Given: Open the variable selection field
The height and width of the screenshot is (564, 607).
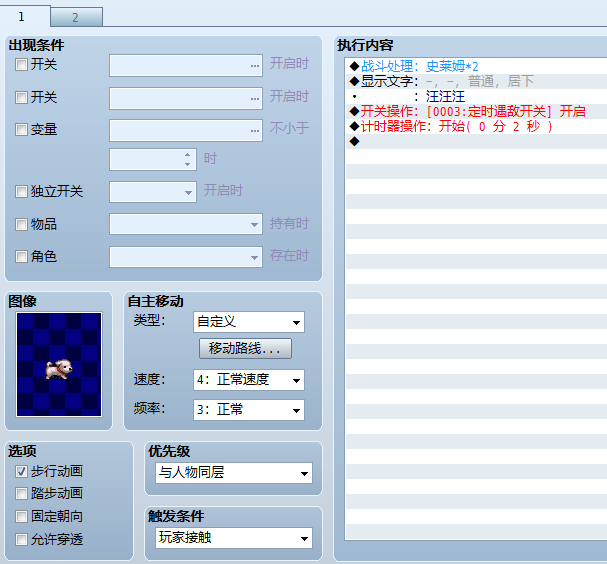Looking at the screenshot, I should coord(186,130).
